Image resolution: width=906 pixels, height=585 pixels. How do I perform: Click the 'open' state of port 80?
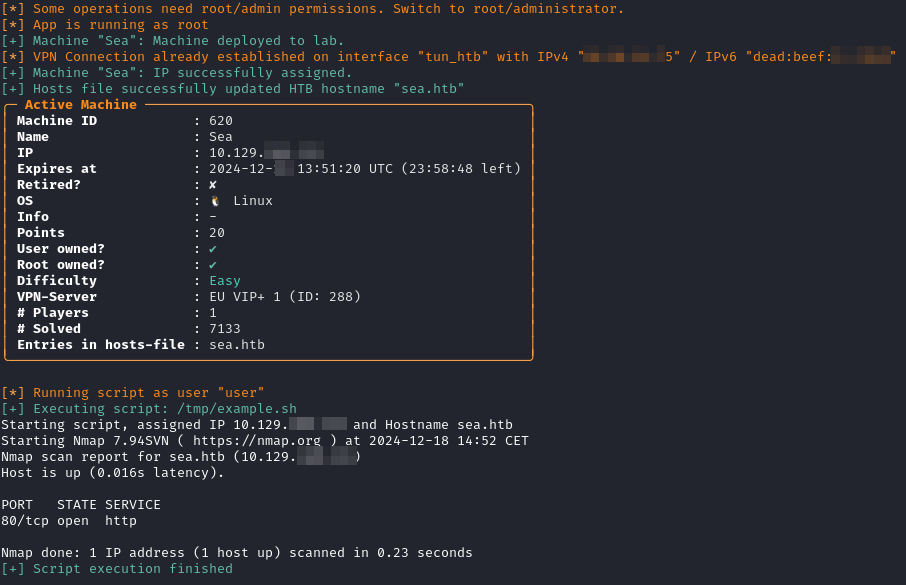(73, 521)
